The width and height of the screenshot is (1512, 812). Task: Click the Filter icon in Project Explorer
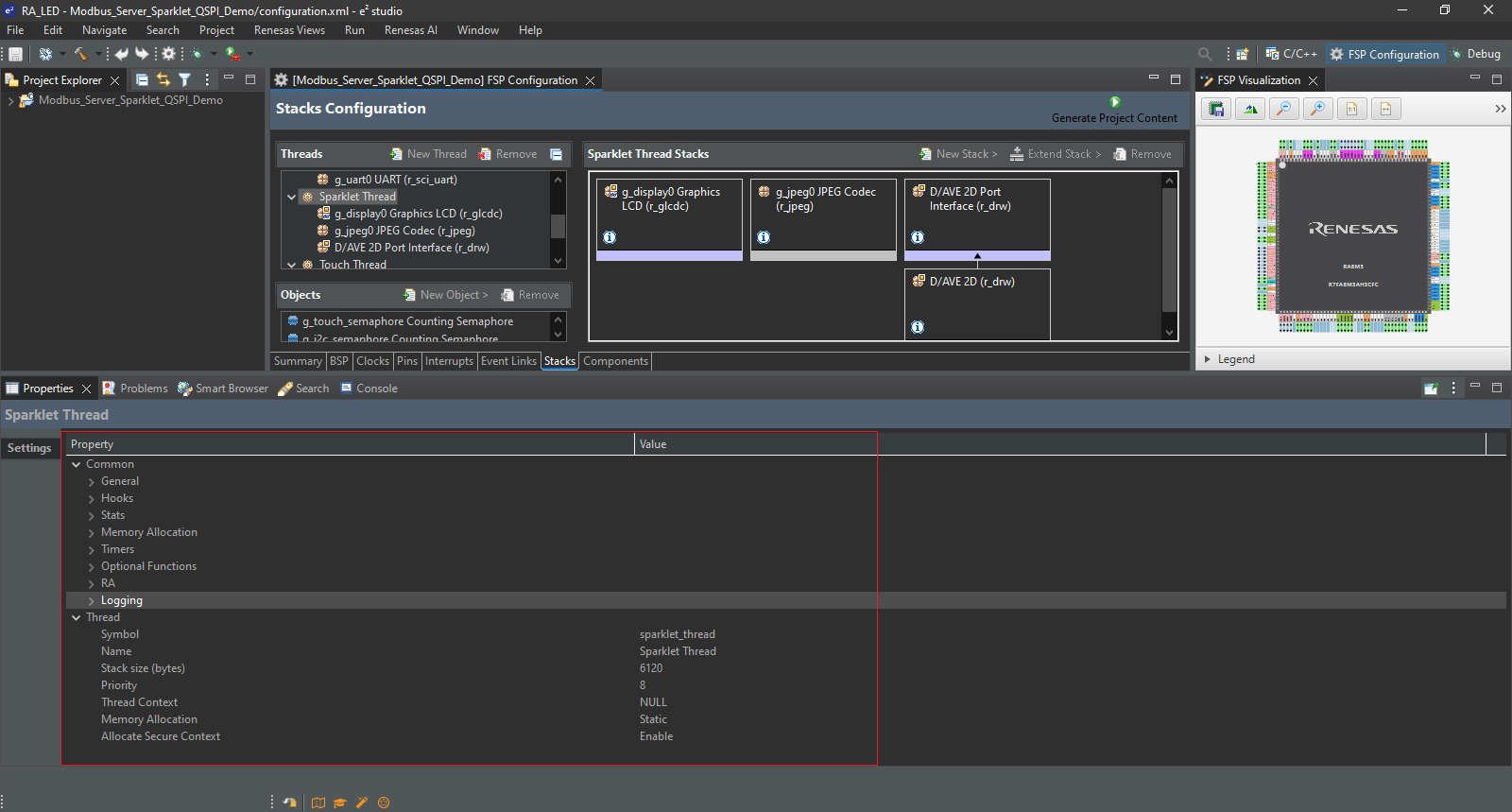click(x=185, y=80)
